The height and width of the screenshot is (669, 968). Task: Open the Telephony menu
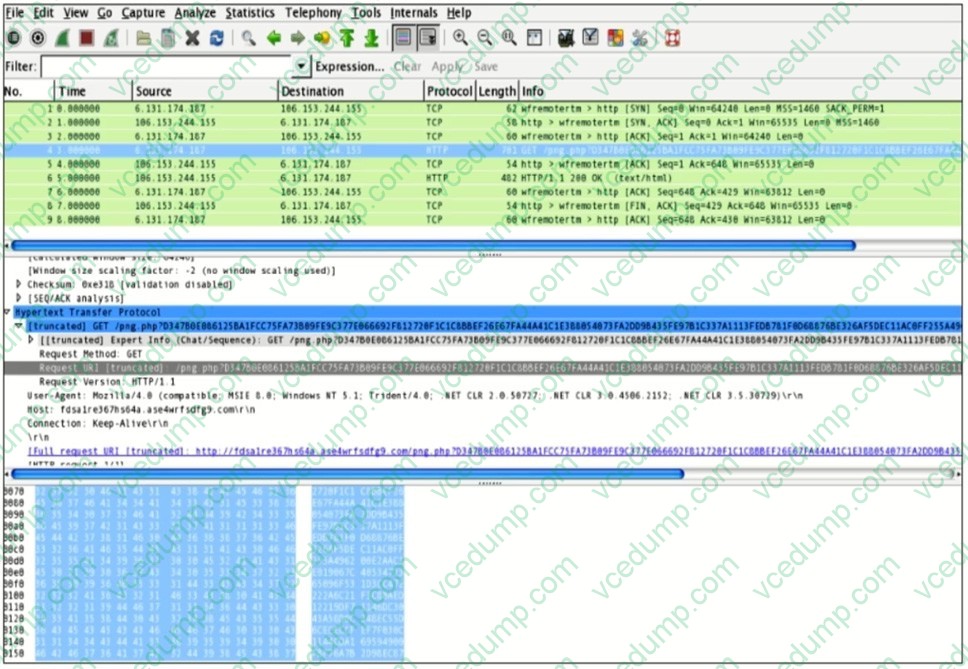point(313,13)
